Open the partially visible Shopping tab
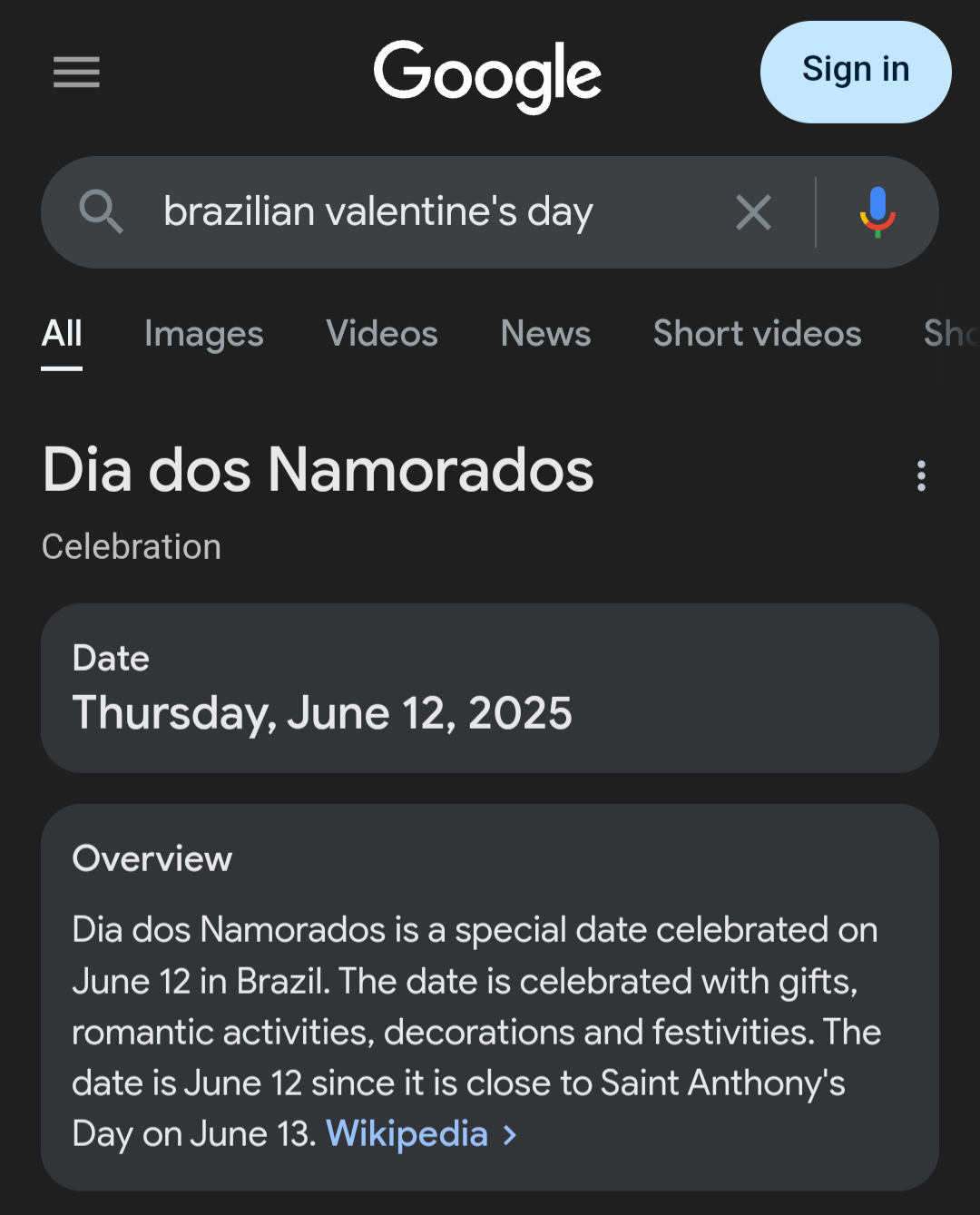The width and height of the screenshot is (980, 1215). (x=951, y=334)
